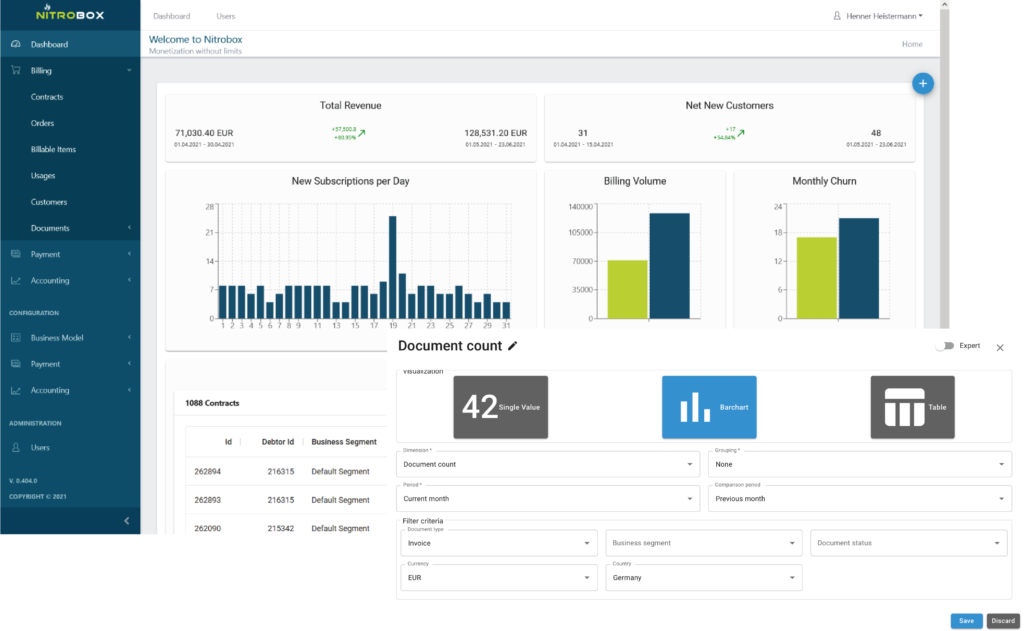The height and width of the screenshot is (631, 1024).
Task: Click the user avatar icon by Henner Heistermann
Action: click(x=837, y=16)
